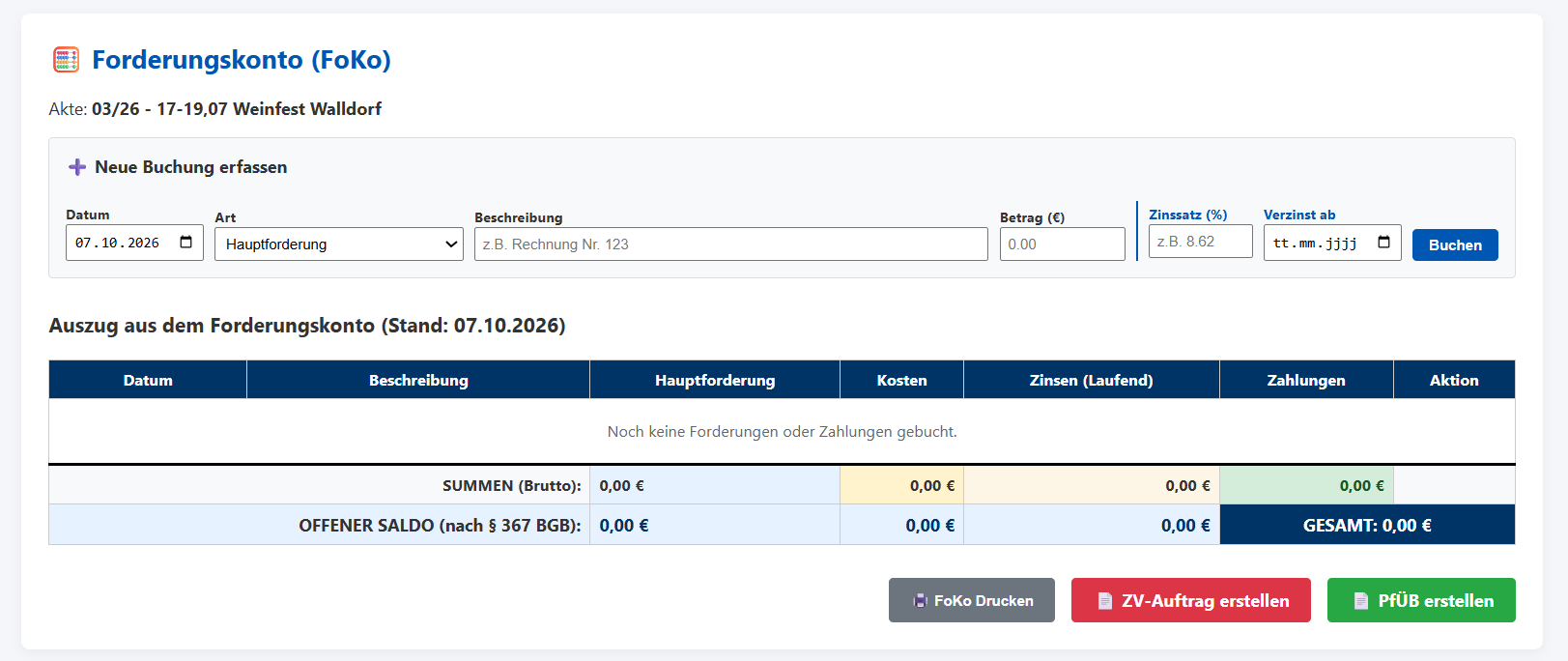
Task: Click the abacus icon beside Forderungskonto title
Action: [x=66, y=60]
